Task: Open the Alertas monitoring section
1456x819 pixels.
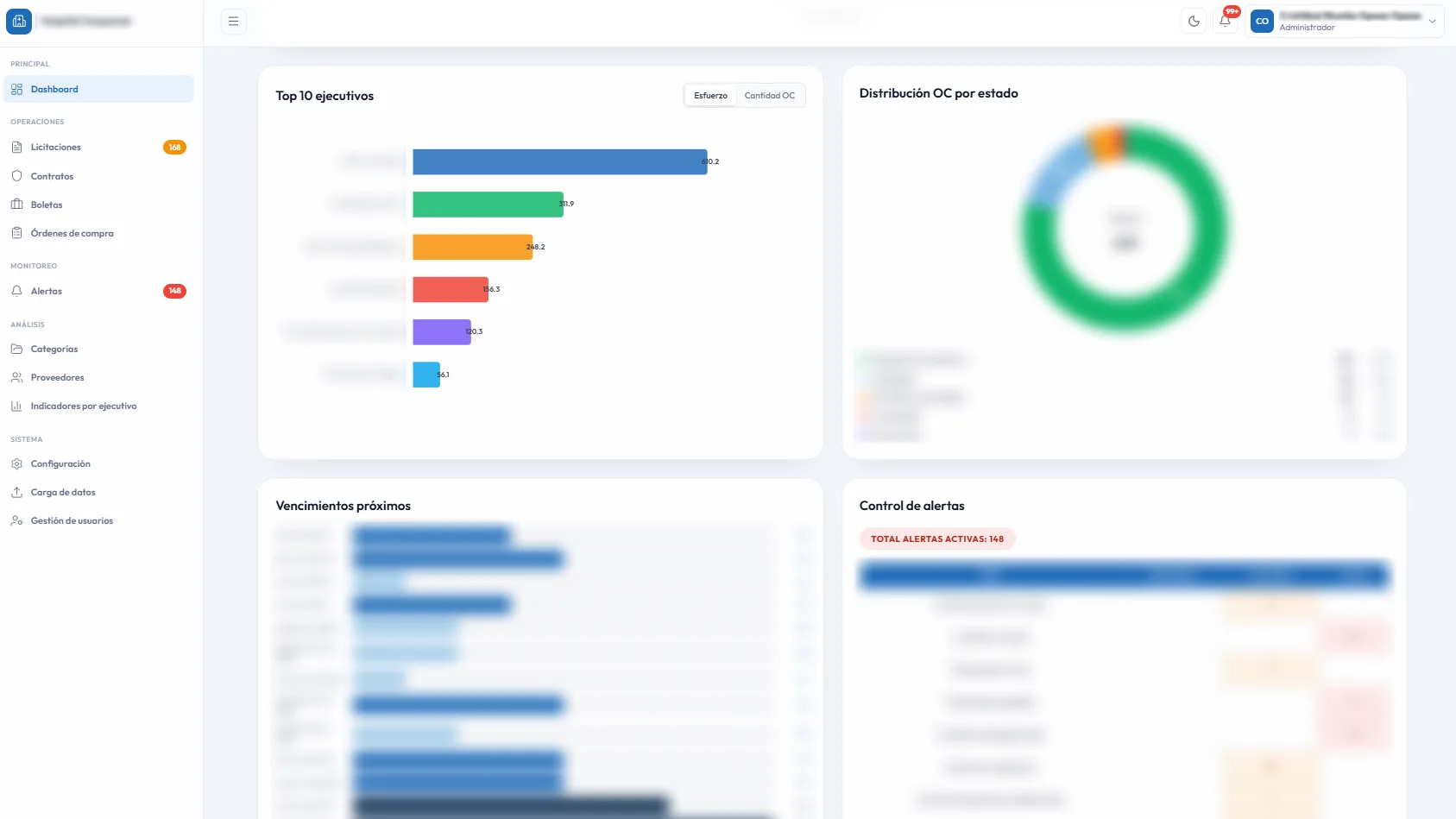Action: [x=46, y=291]
